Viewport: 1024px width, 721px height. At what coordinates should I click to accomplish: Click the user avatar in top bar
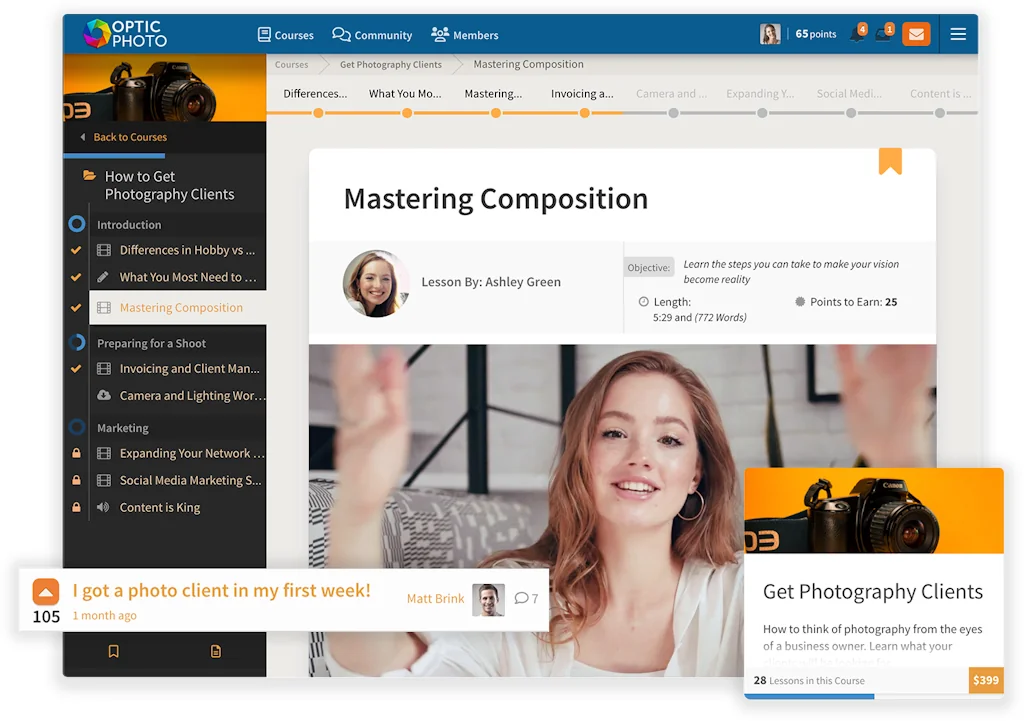(770, 34)
